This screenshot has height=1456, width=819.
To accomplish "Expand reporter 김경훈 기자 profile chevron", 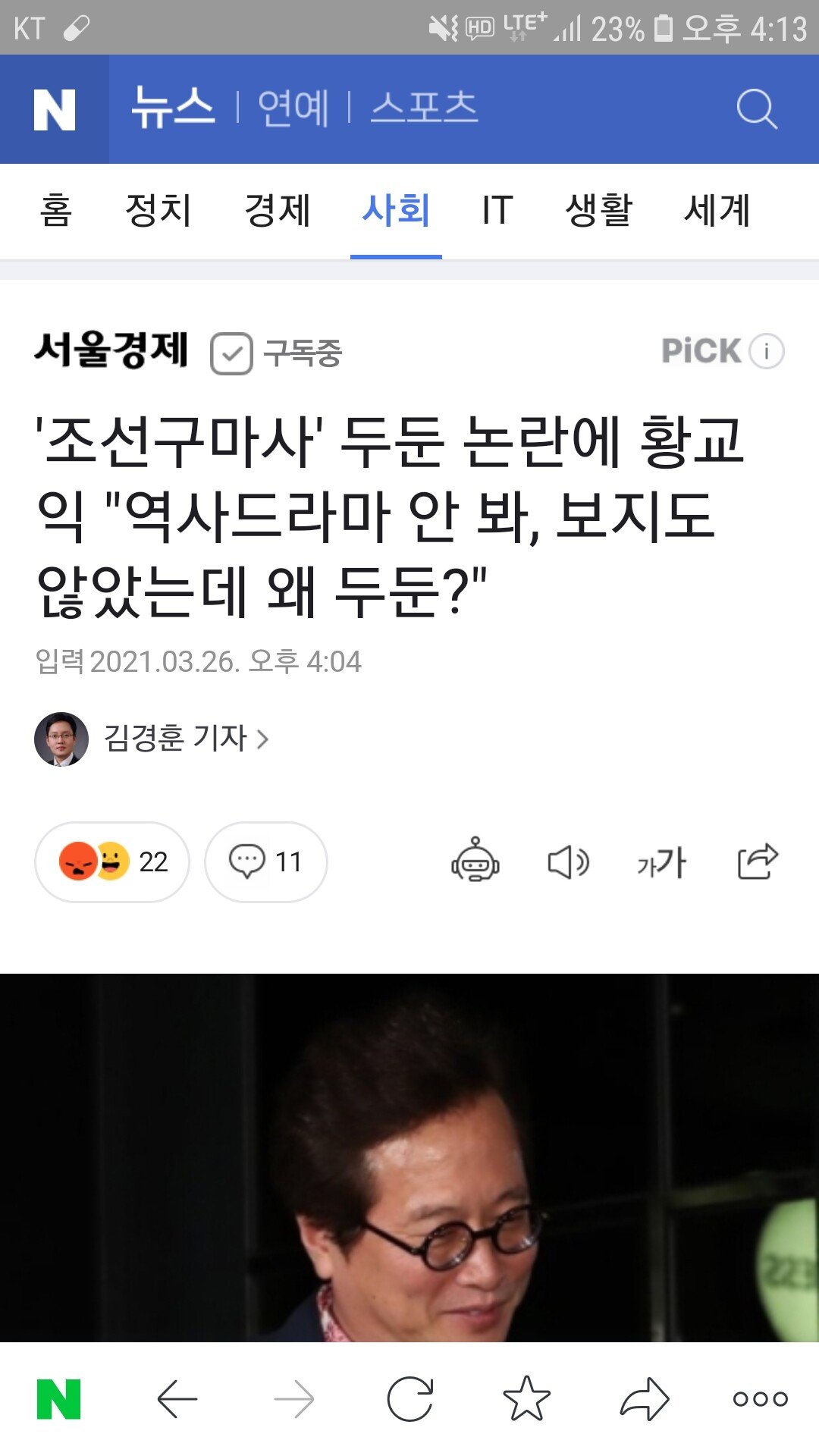I will click(x=262, y=739).
